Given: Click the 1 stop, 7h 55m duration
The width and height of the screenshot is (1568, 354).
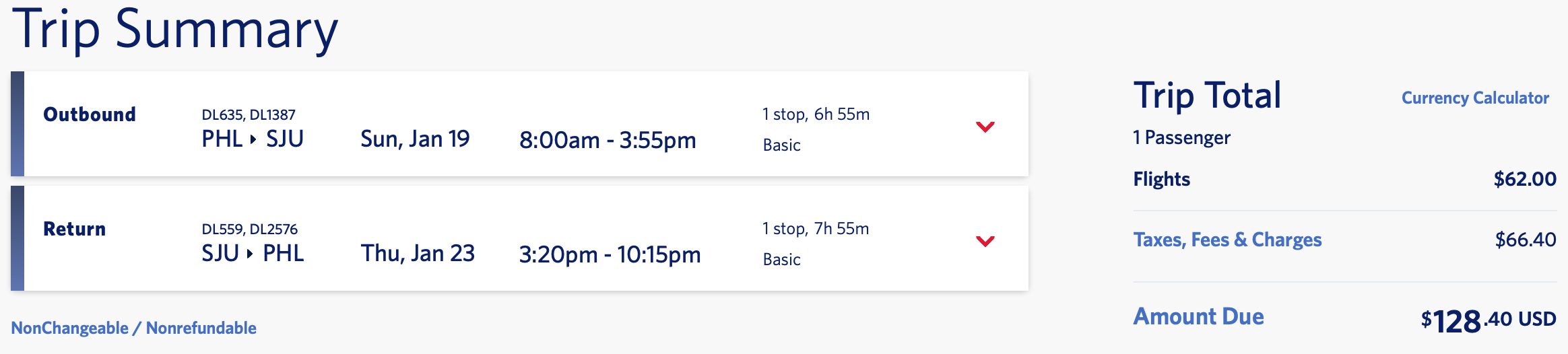Looking at the screenshot, I should 816,229.
